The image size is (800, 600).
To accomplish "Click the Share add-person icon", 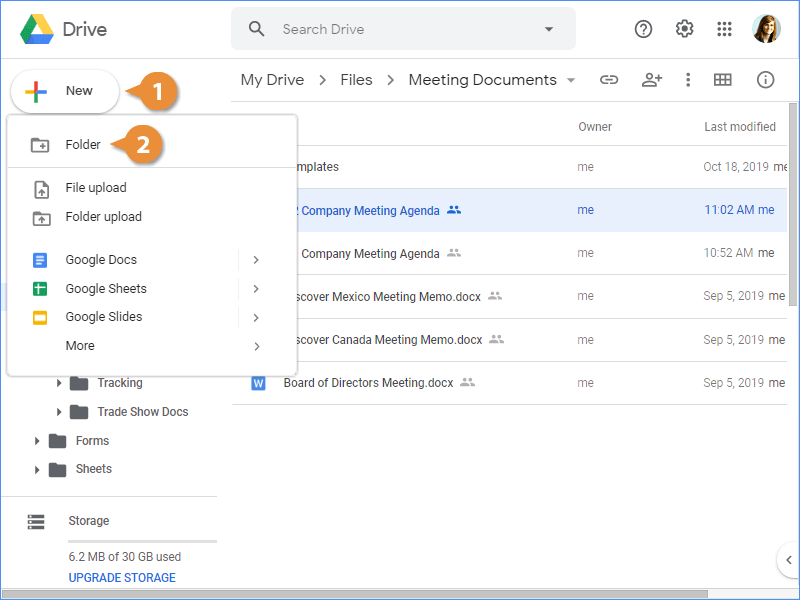I will point(652,80).
